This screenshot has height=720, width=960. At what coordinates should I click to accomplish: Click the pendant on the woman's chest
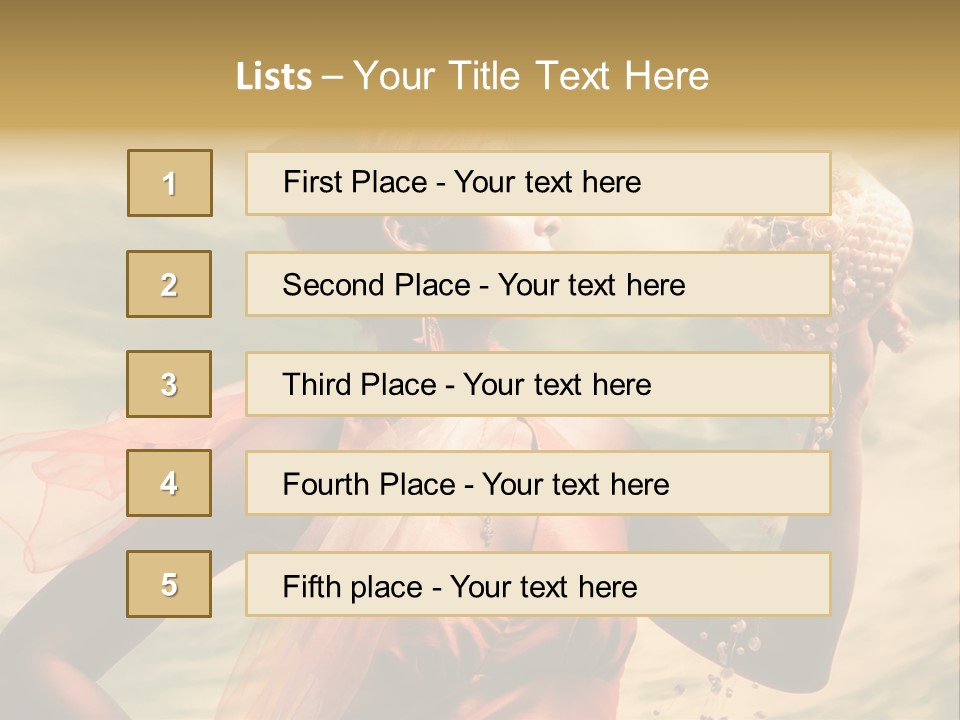pos(487,531)
